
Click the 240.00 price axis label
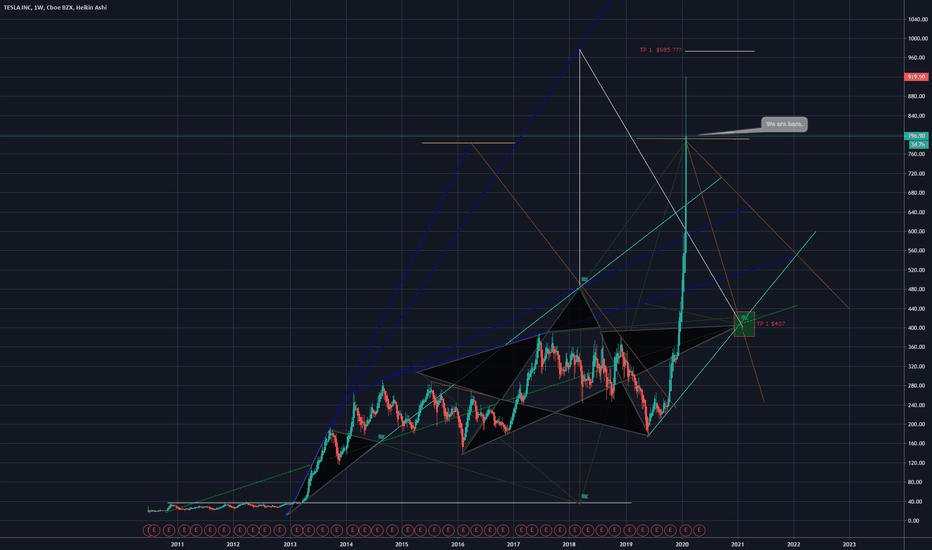coord(917,405)
